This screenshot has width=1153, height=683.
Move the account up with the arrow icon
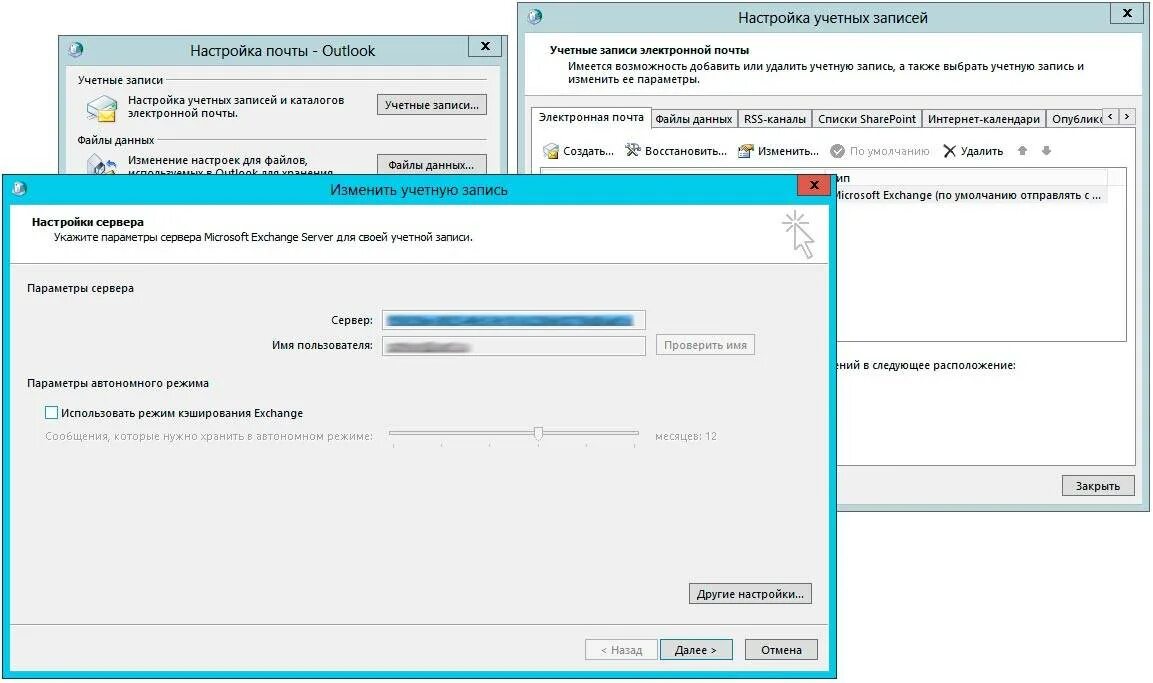(x=1022, y=151)
